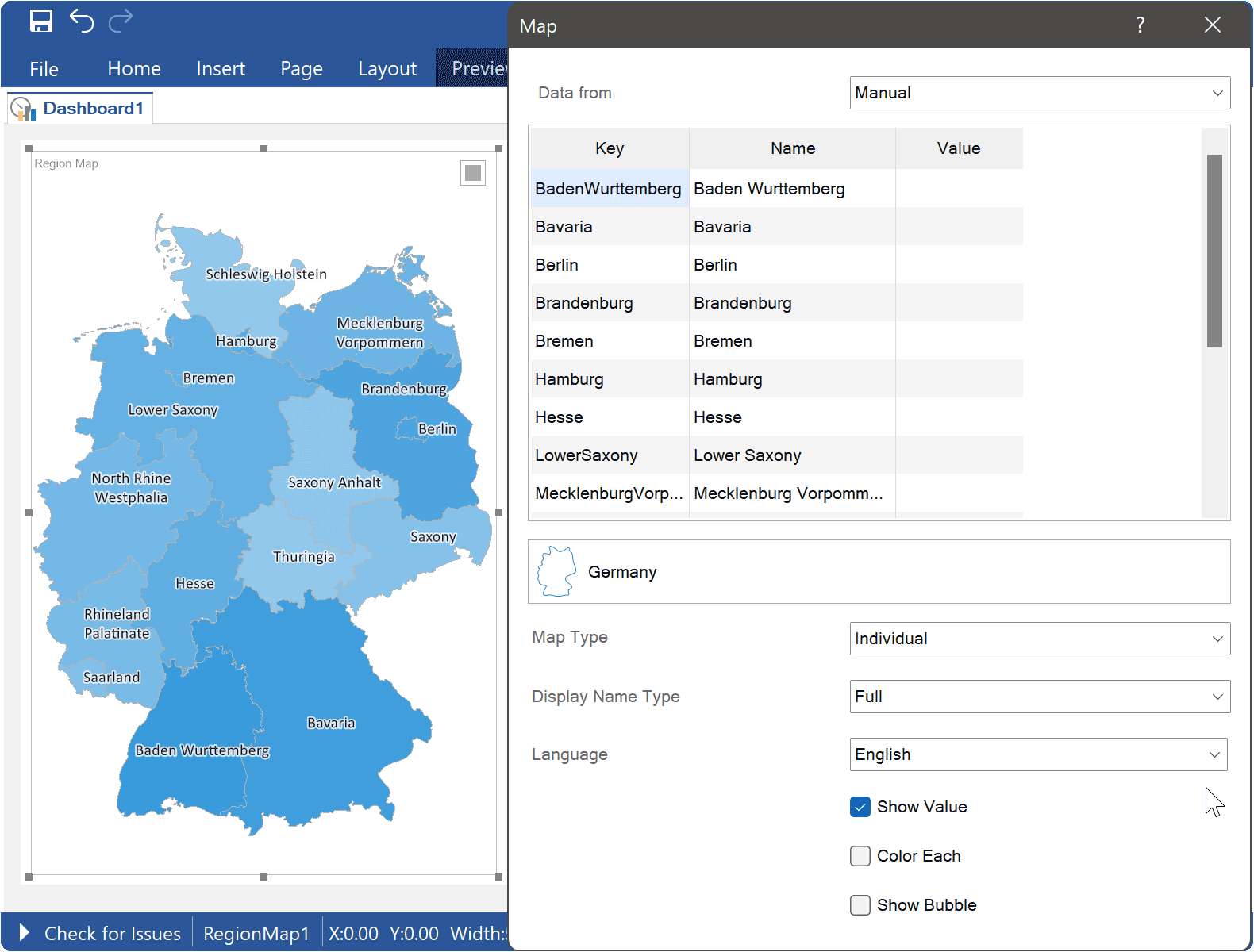Click RegionMap1 in the status bar
Screen dimensions: 1254x952
pyautogui.click(x=256, y=933)
